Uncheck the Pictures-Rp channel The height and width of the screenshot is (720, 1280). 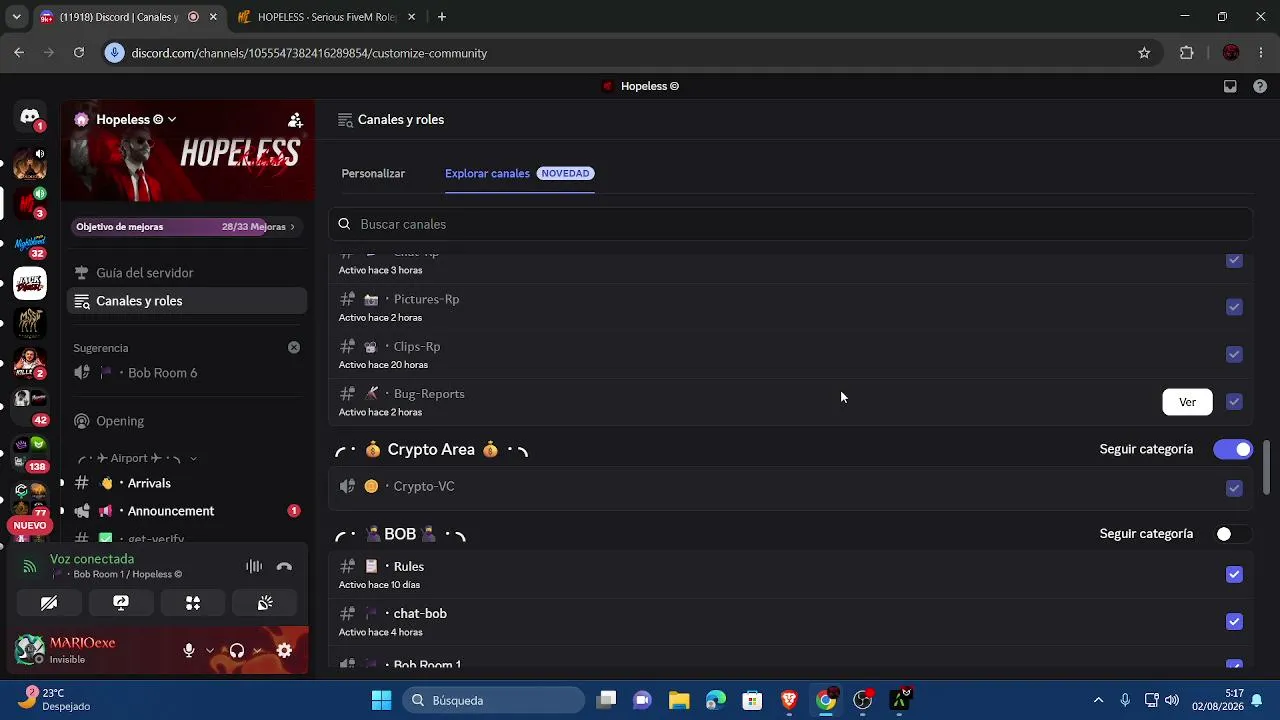coord(1234,307)
